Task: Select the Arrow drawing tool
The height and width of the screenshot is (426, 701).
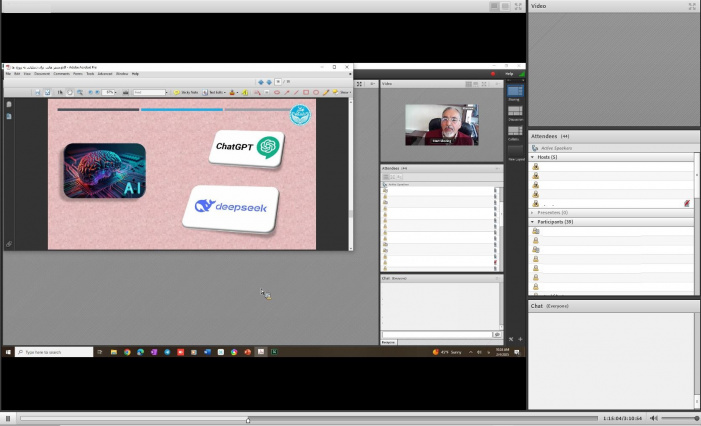Action: tap(287, 93)
